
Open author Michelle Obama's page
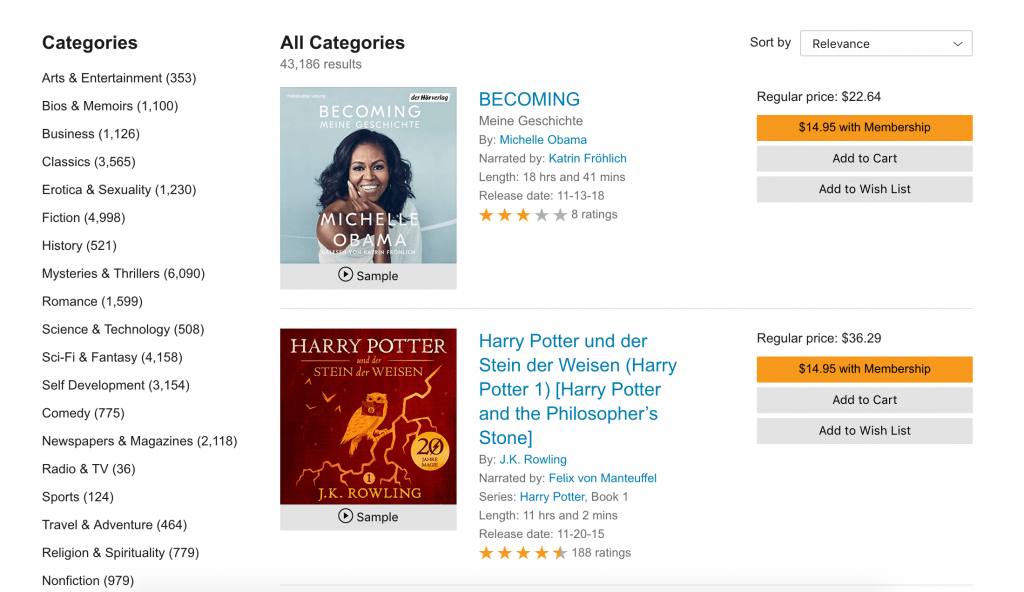click(x=543, y=140)
